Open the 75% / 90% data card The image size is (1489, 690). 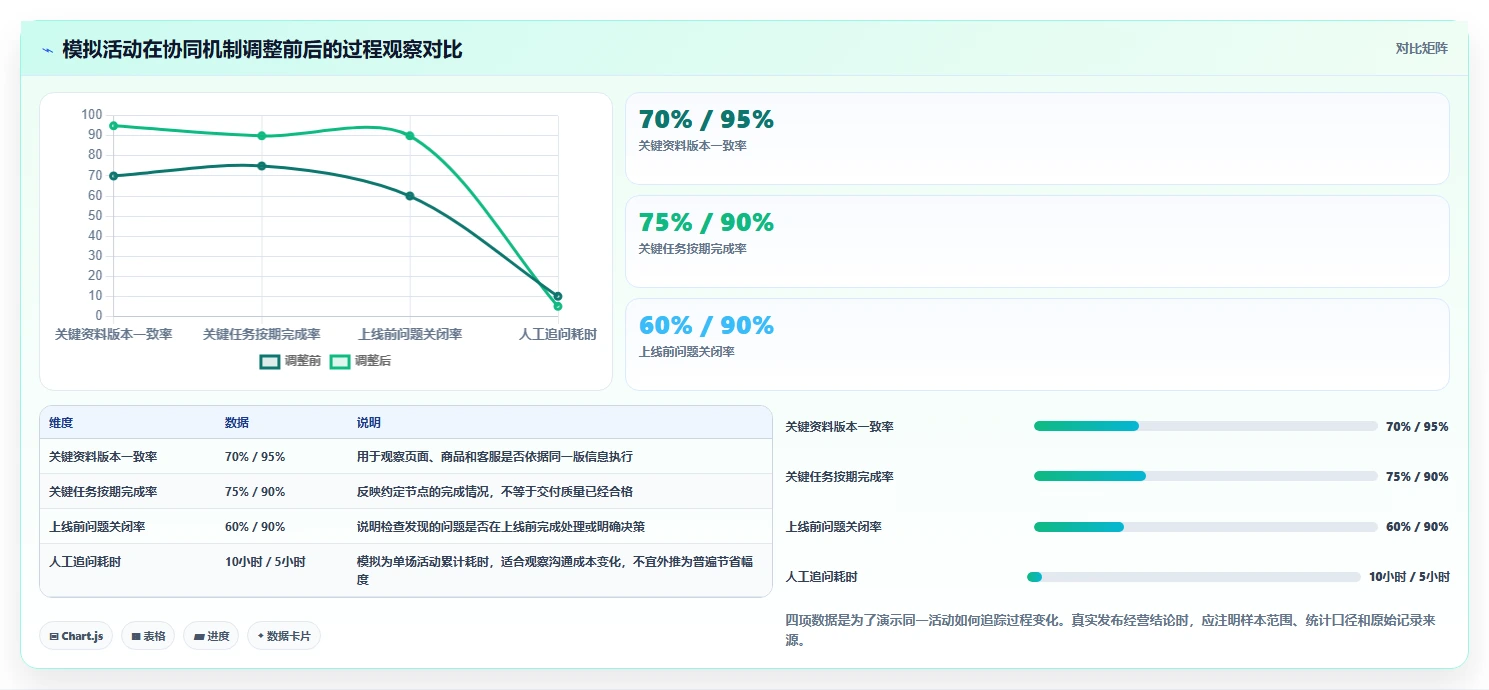(x=1037, y=242)
